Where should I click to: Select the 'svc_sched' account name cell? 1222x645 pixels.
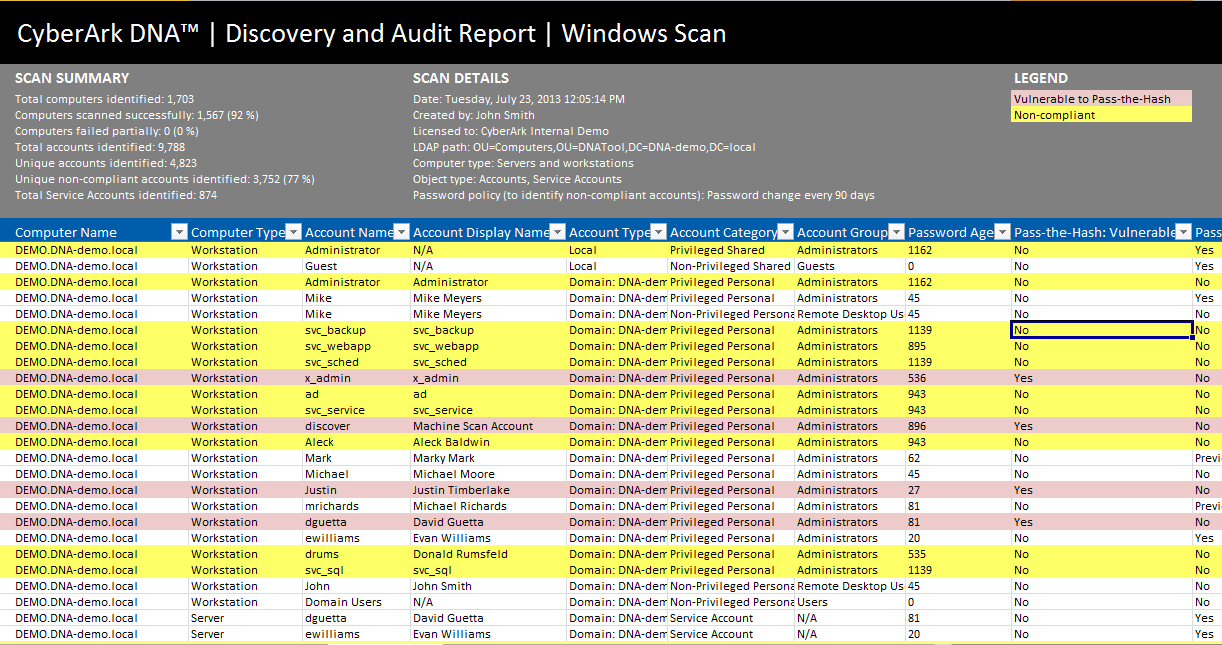tap(356, 362)
